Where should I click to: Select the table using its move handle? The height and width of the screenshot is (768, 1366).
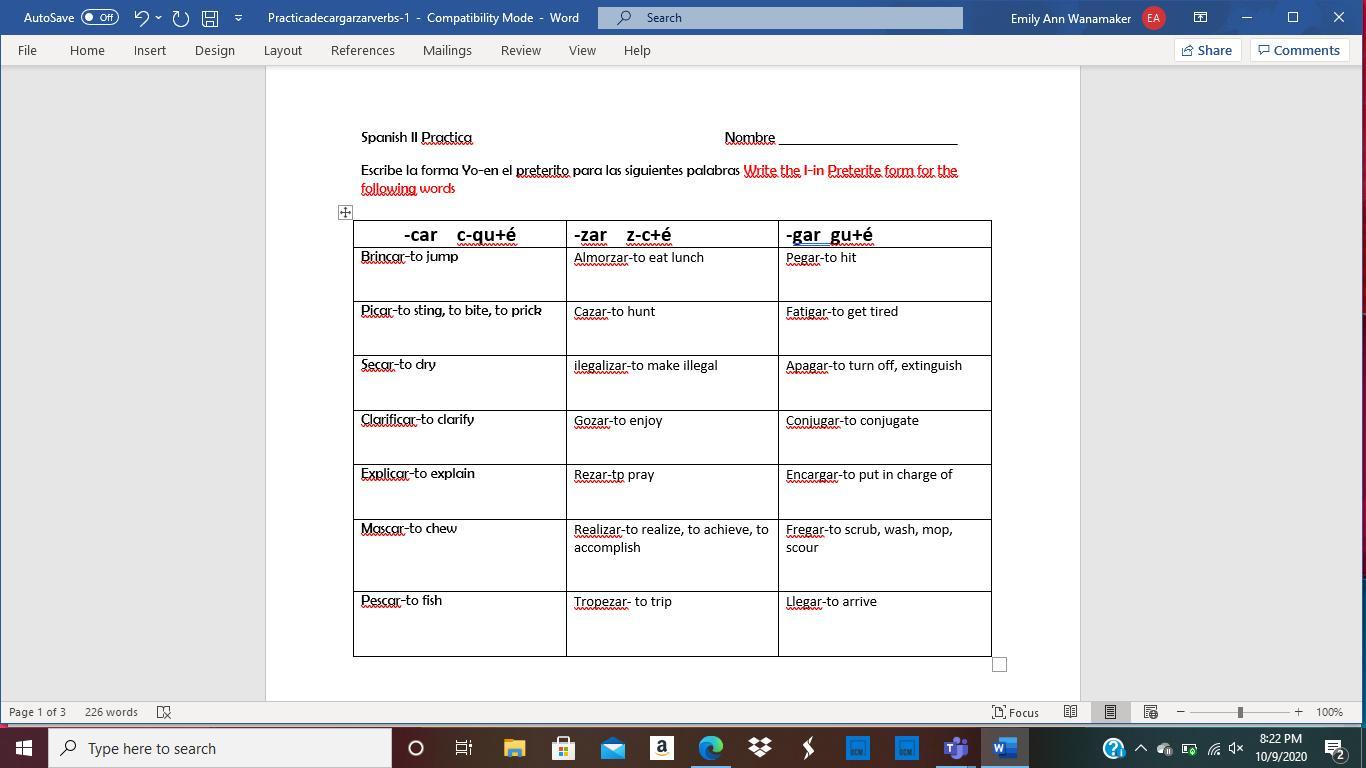coord(345,212)
